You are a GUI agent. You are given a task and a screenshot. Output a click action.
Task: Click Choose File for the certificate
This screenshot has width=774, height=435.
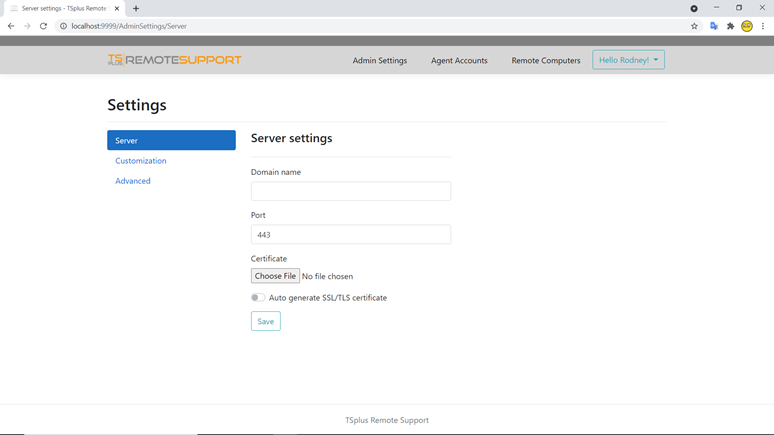tap(275, 276)
